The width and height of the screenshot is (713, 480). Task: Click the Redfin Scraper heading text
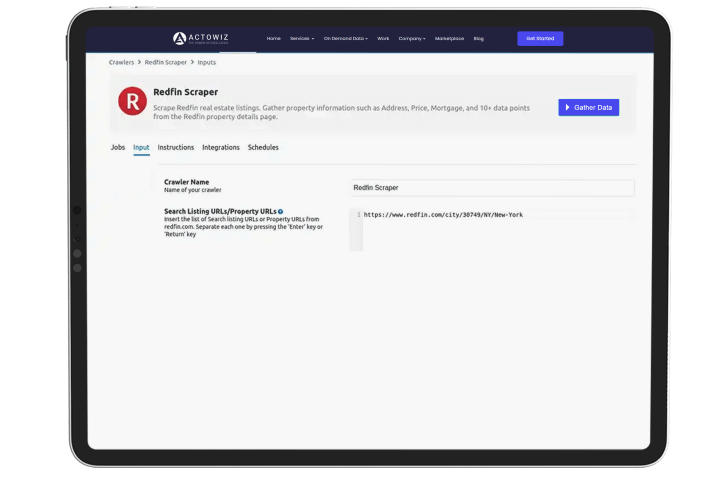tap(186, 92)
